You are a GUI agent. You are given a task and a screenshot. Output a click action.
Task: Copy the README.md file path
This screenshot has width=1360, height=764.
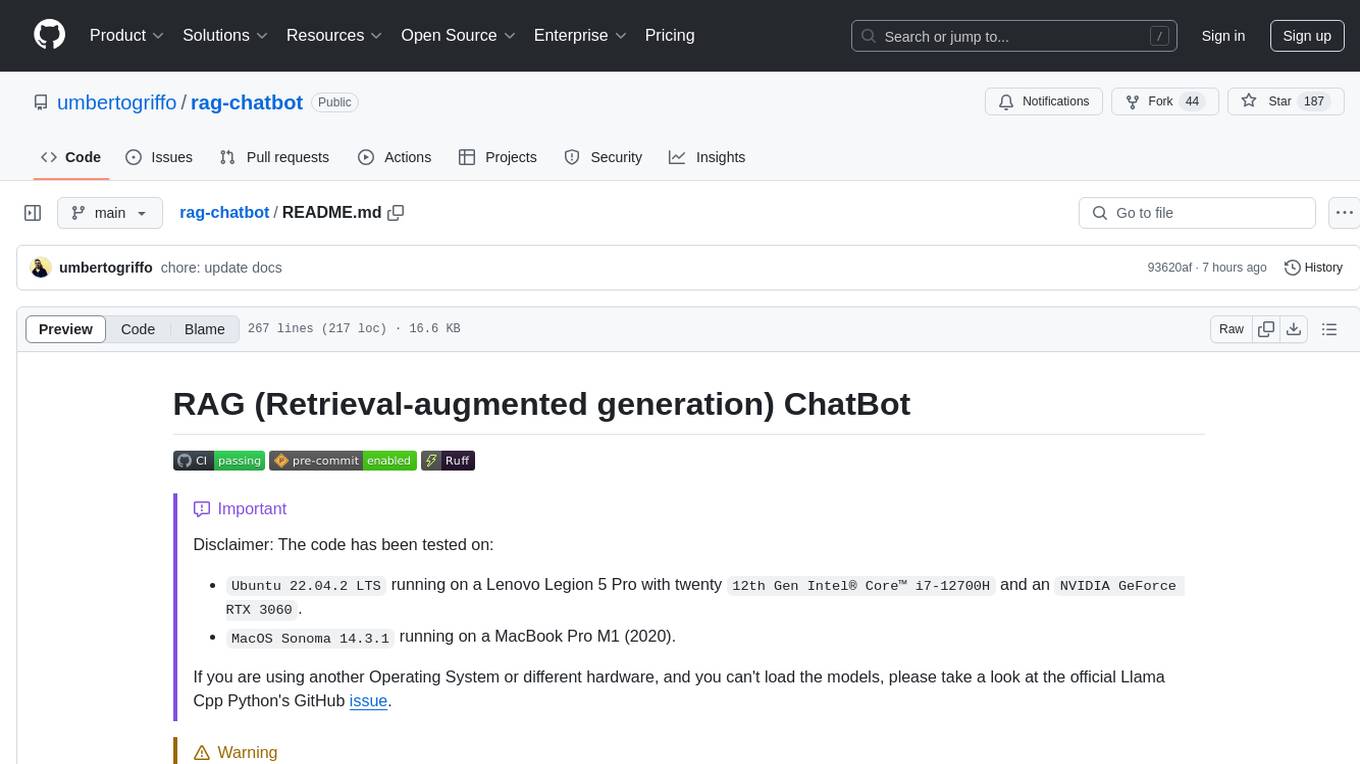[x=396, y=213]
